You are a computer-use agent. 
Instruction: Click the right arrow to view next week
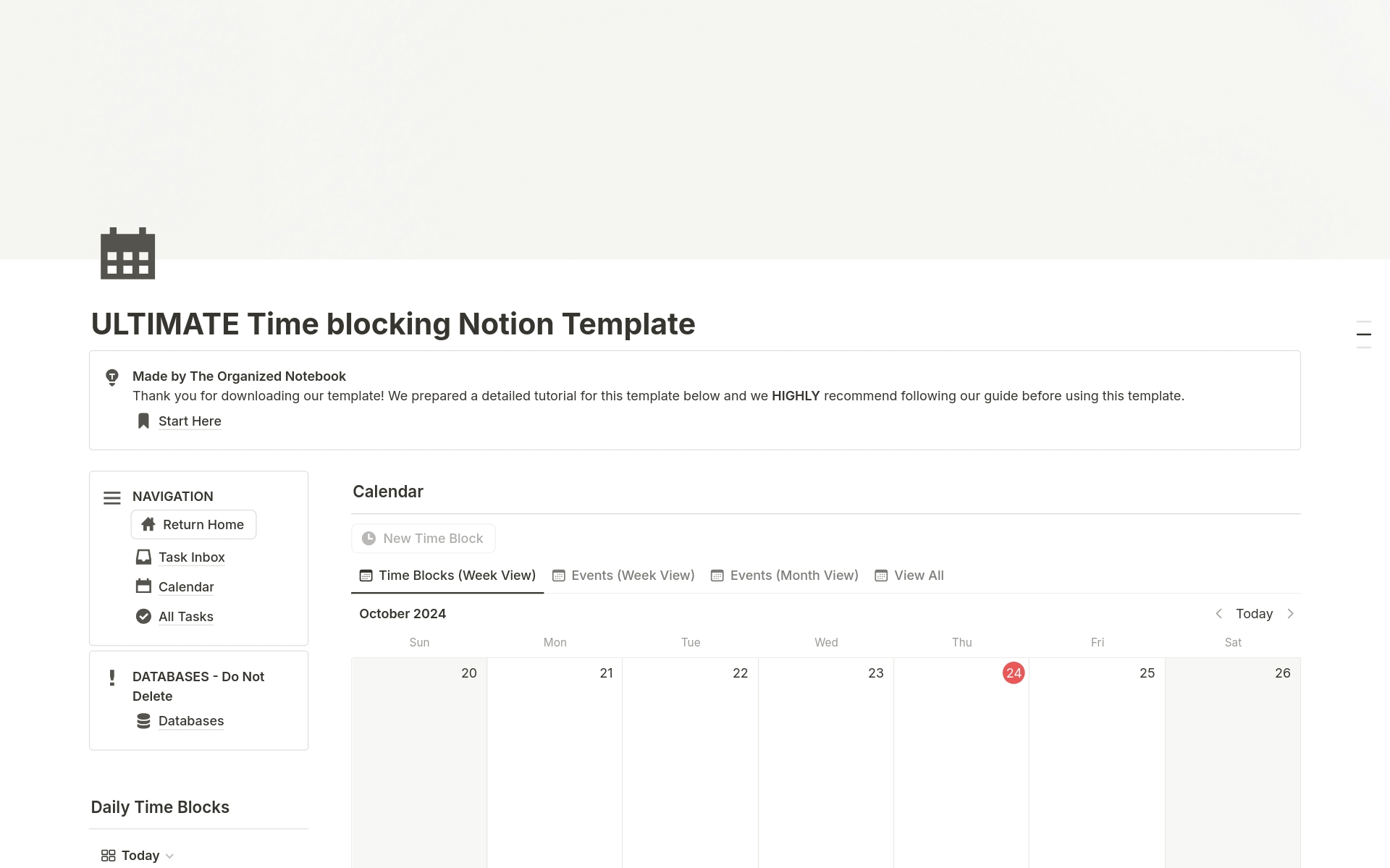[x=1292, y=613]
